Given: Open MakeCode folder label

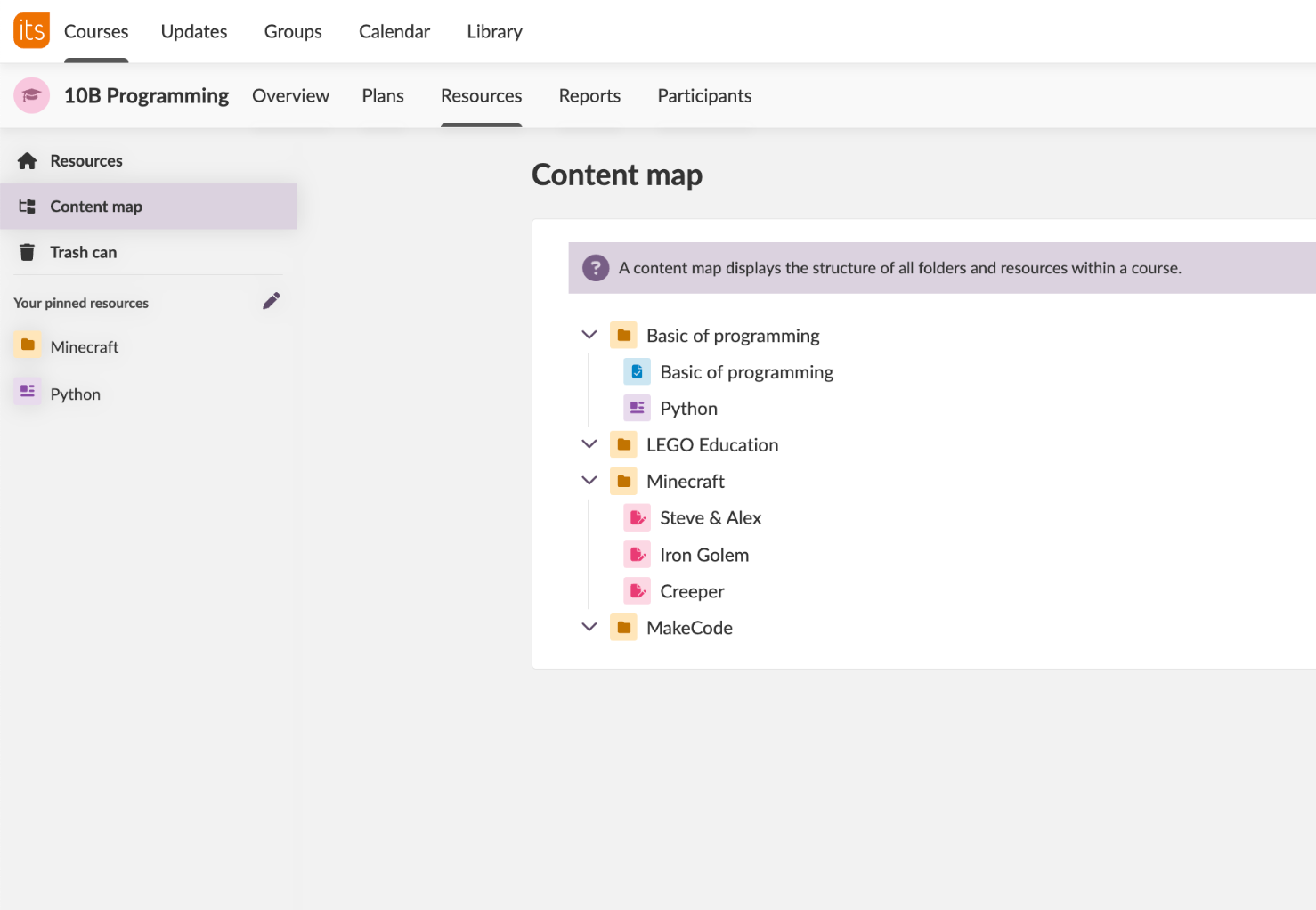Looking at the screenshot, I should (689, 628).
